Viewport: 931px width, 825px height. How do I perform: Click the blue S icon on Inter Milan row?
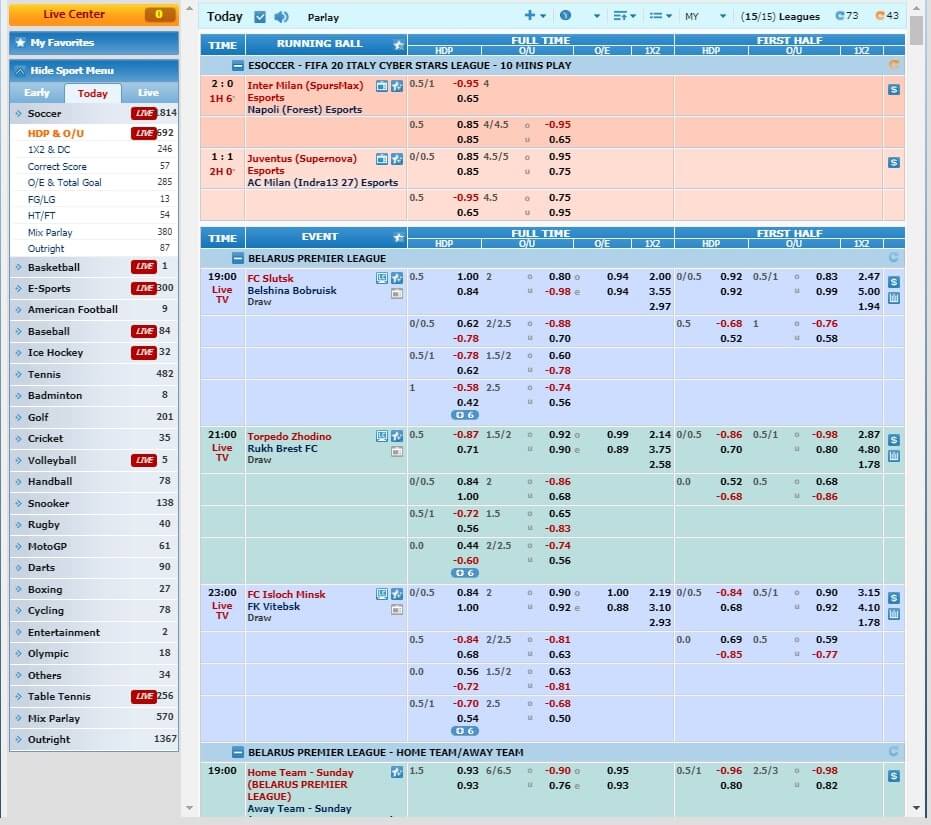[893, 90]
